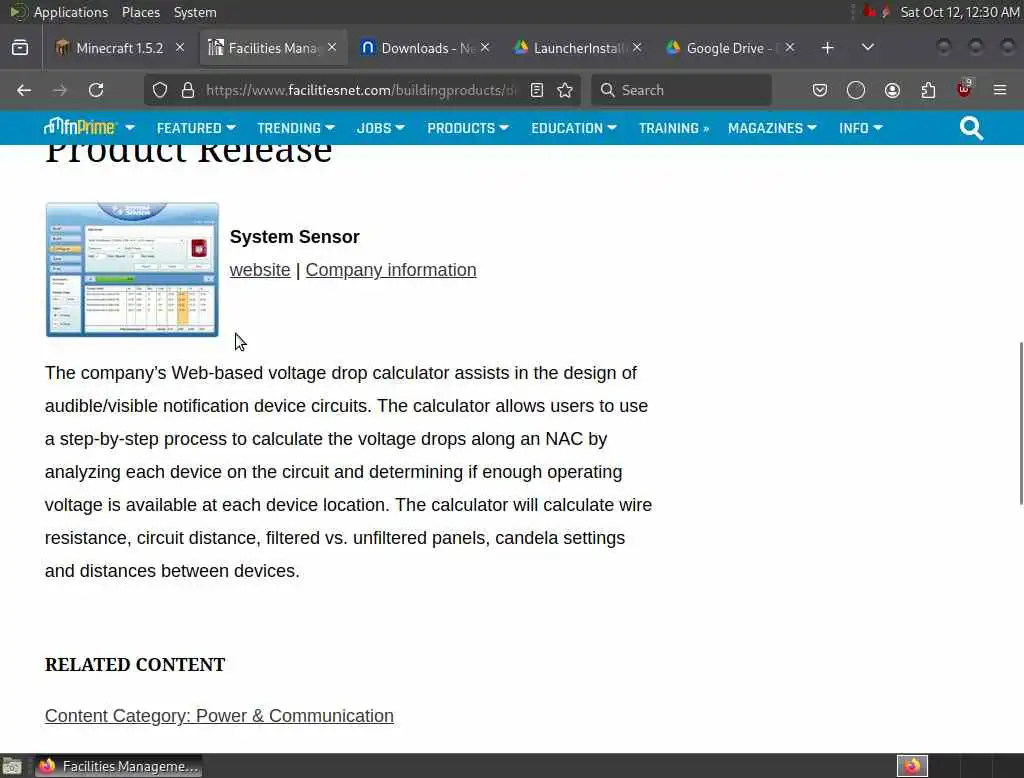The width and height of the screenshot is (1024, 778).
Task: Click the site search magnifier icon
Action: [x=971, y=128]
